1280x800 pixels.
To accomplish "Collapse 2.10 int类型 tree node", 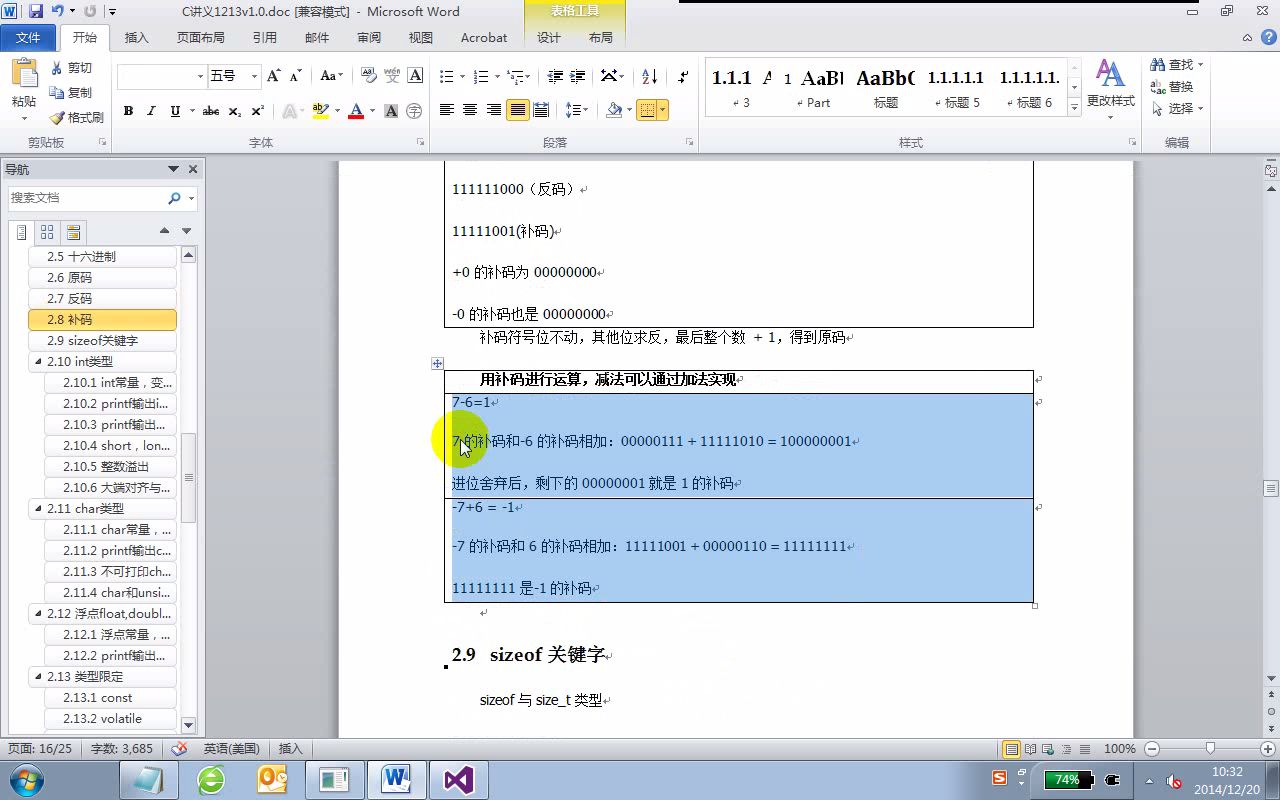I will (38, 362).
